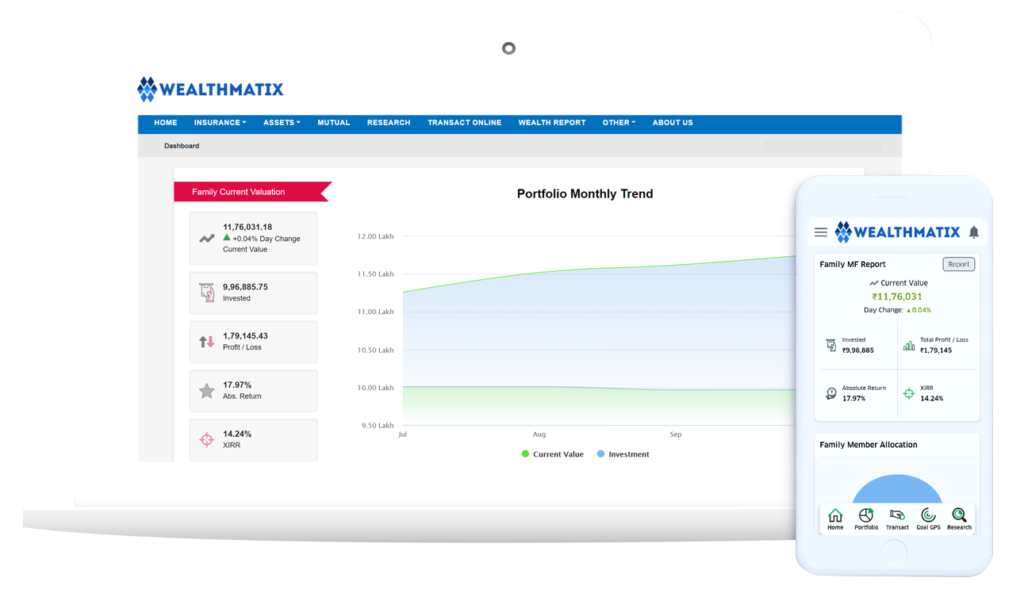Click the Family Member Allocation heading
This screenshot has width=1024, height=597.
click(868, 444)
